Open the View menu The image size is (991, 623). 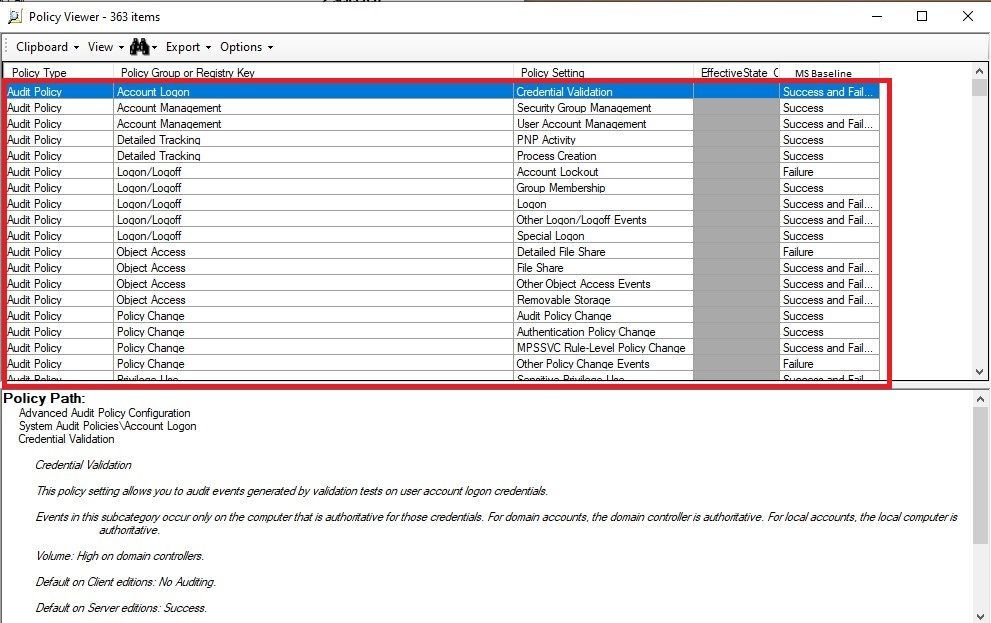tap(102, 46)
